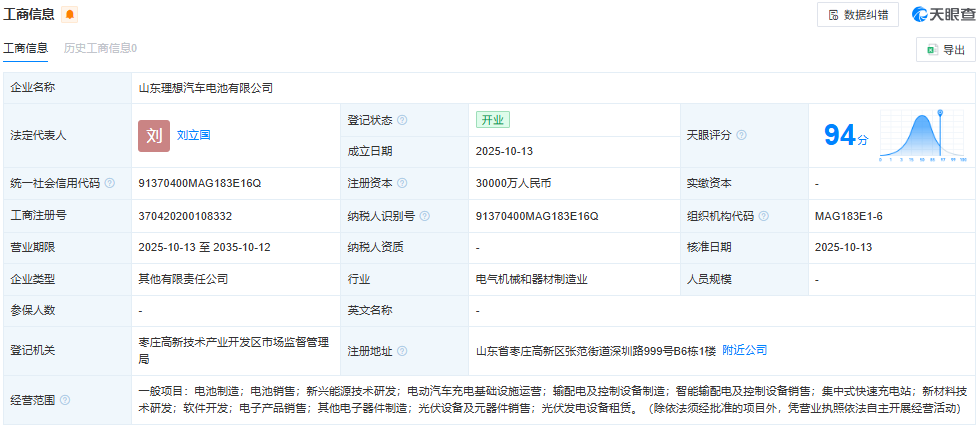Open the 附近公司 link
Viewport: 980px width, 427px height.
744,350
